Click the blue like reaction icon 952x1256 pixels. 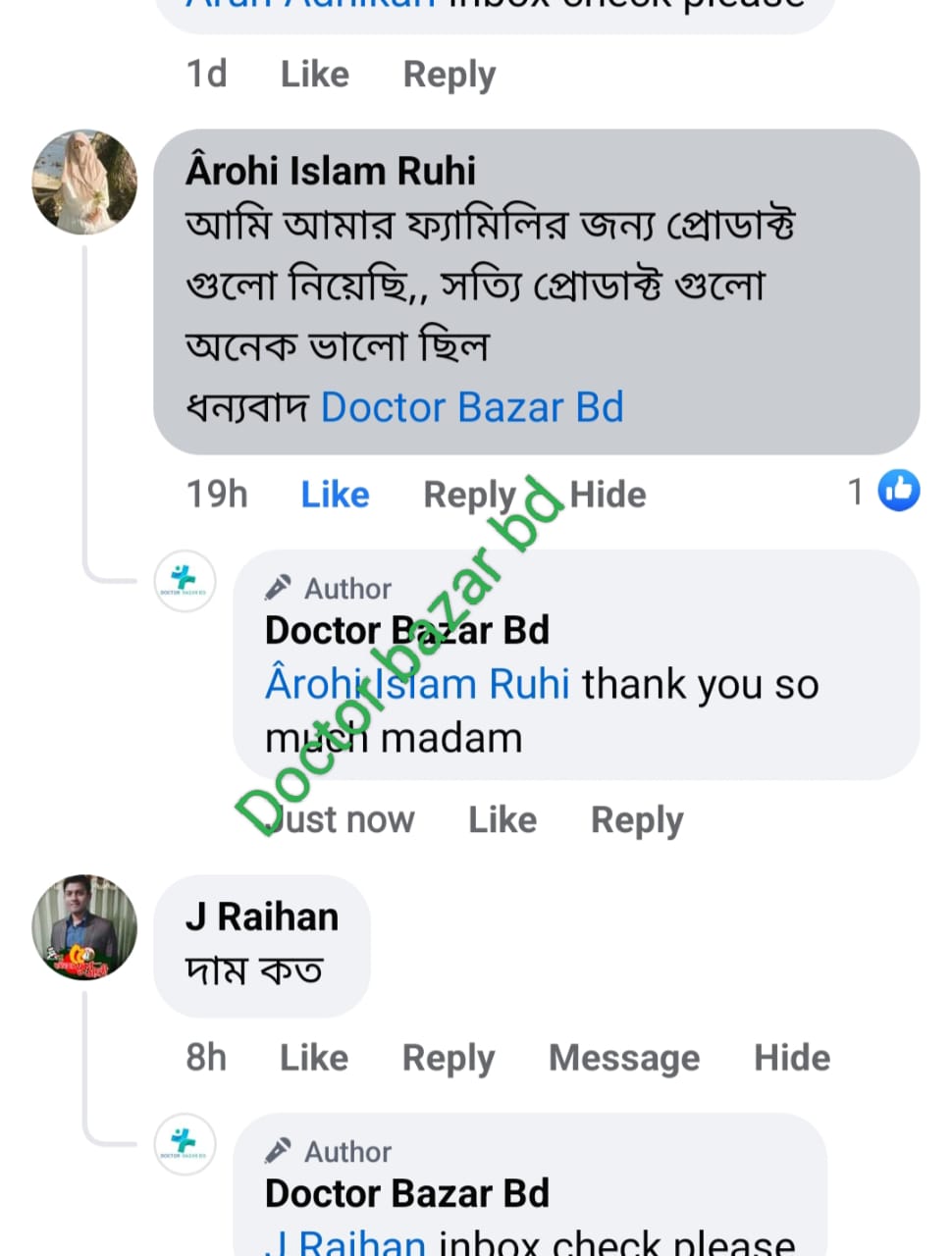898,491
